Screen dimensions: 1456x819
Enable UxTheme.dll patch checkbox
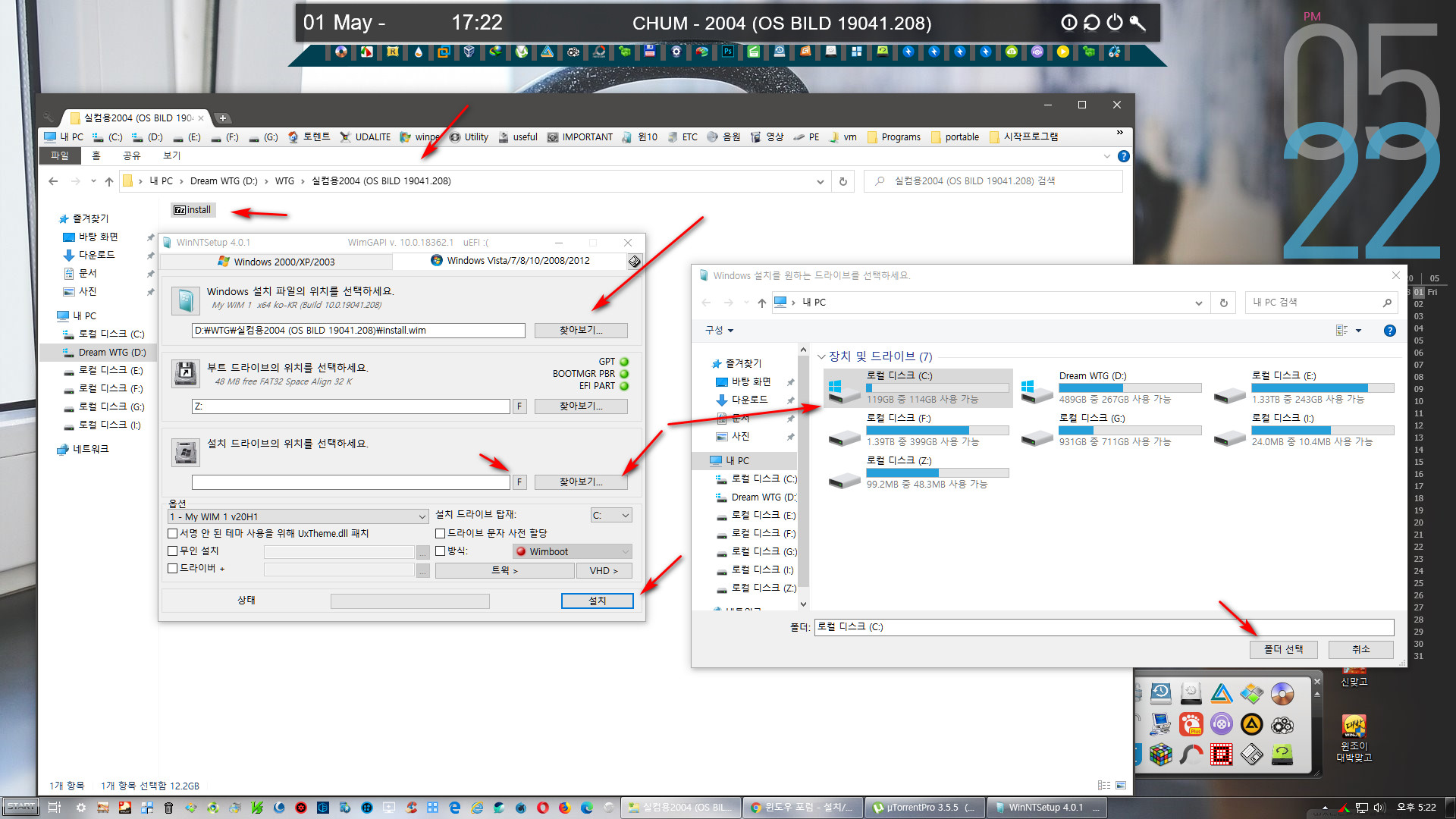tap(172, 533)
